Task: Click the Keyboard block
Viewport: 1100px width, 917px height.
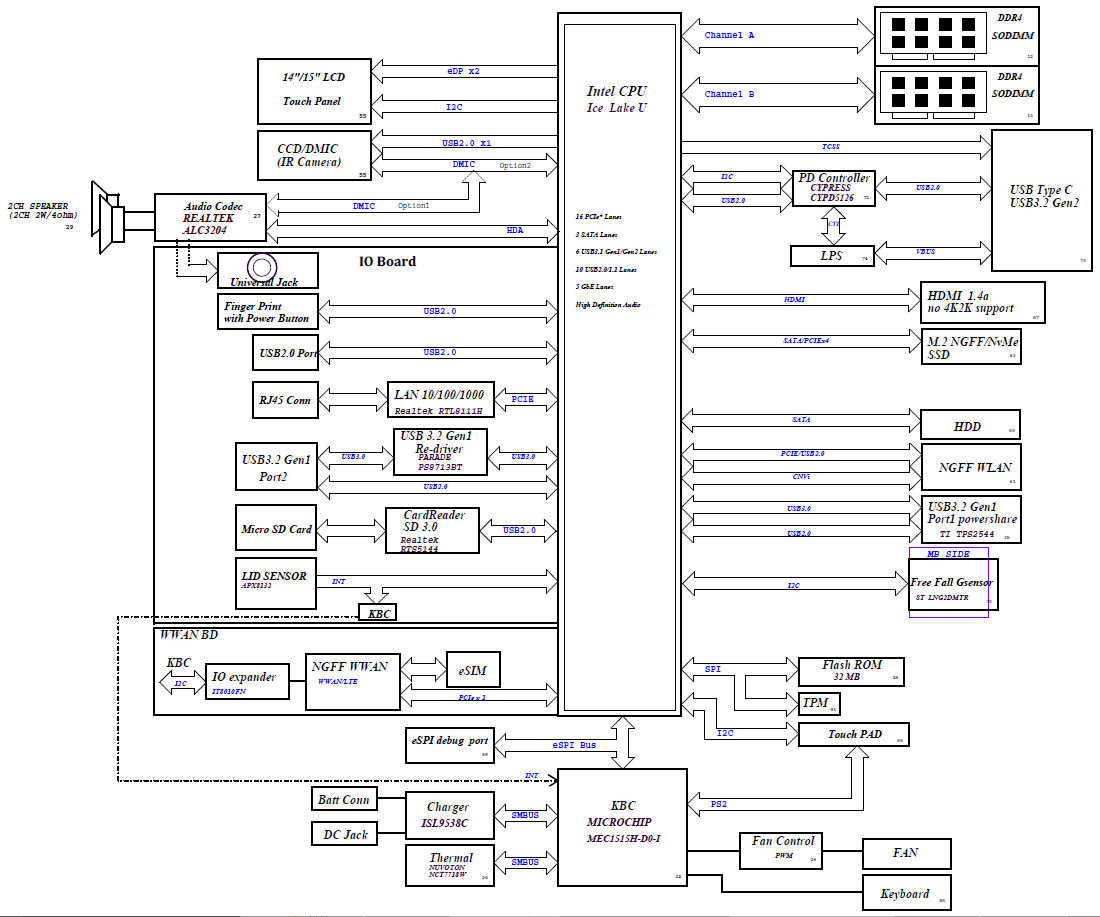Action: pos(906,892)
